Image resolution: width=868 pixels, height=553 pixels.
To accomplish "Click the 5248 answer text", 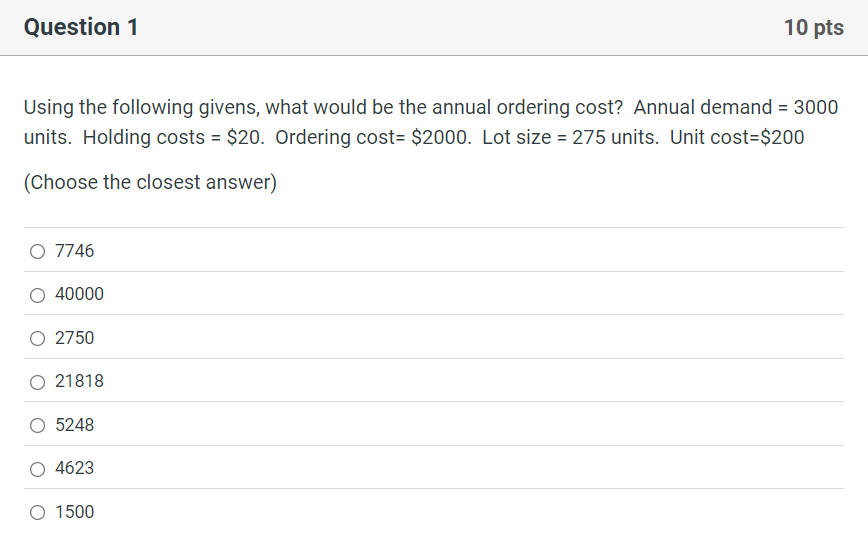I will pos(74,425).
